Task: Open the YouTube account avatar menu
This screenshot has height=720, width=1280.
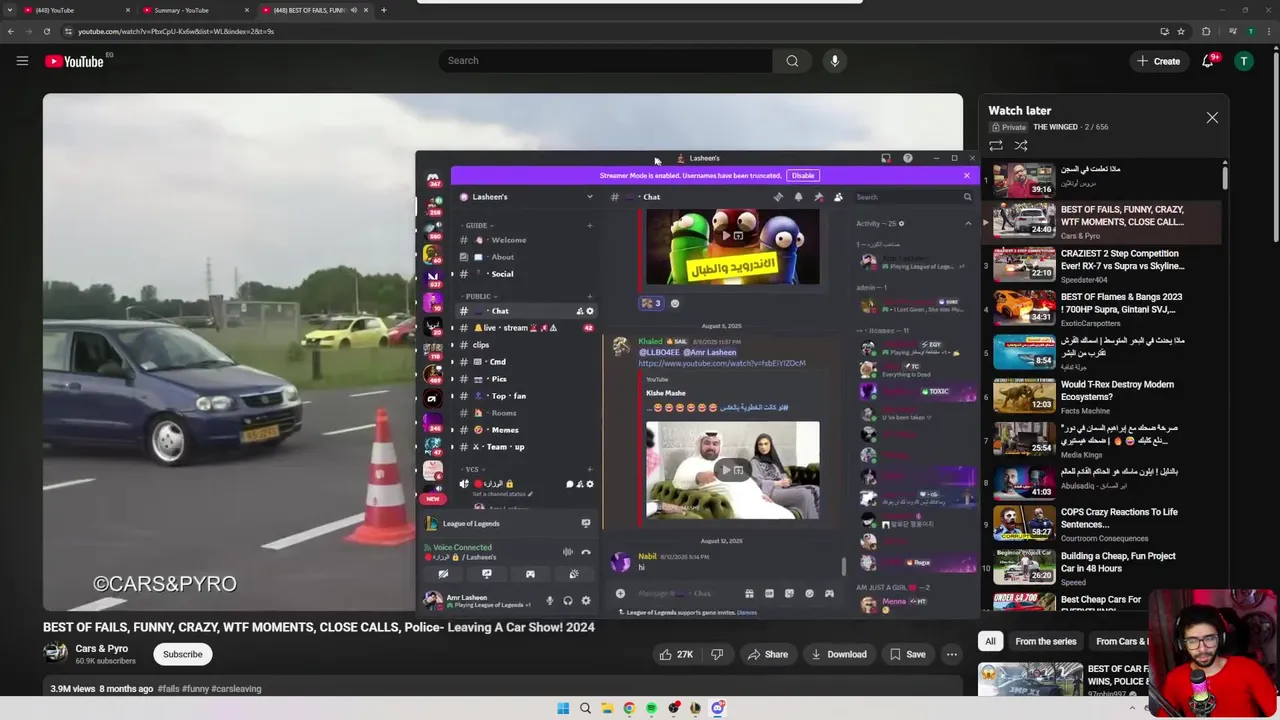Action: coord(1244,61)
